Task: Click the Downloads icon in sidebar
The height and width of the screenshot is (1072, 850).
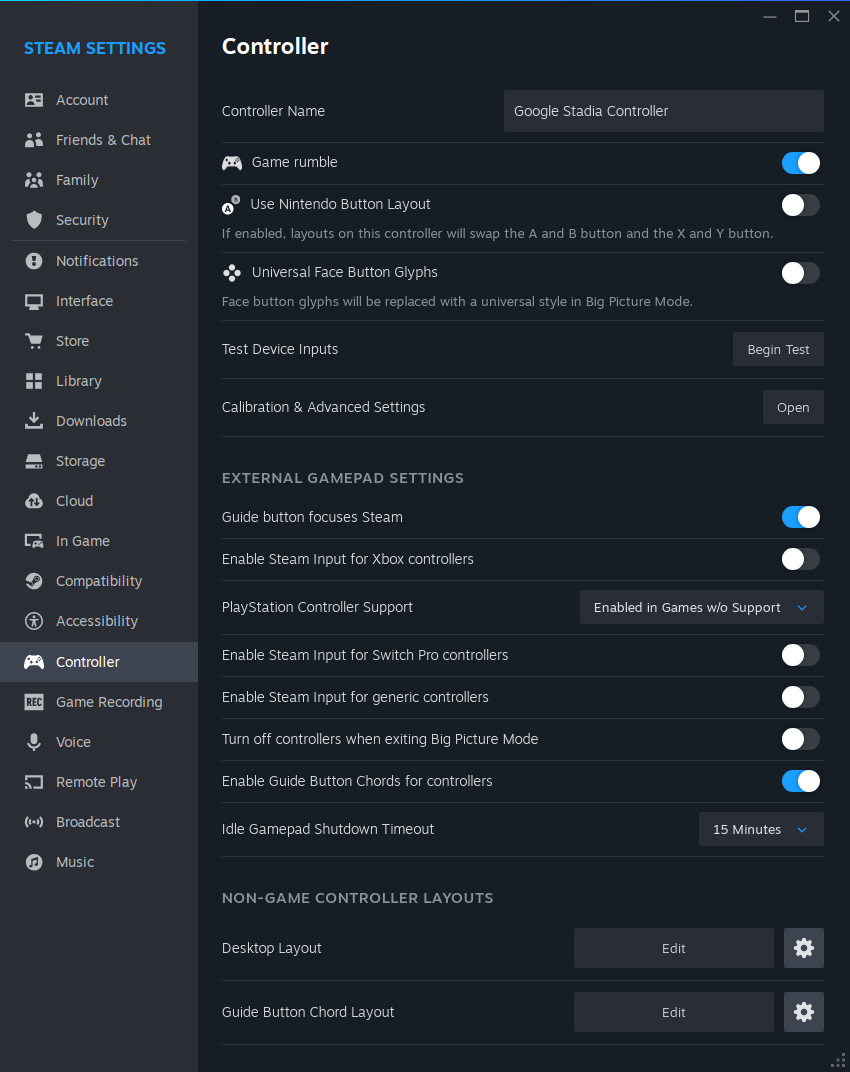Action: click(34, 421)
